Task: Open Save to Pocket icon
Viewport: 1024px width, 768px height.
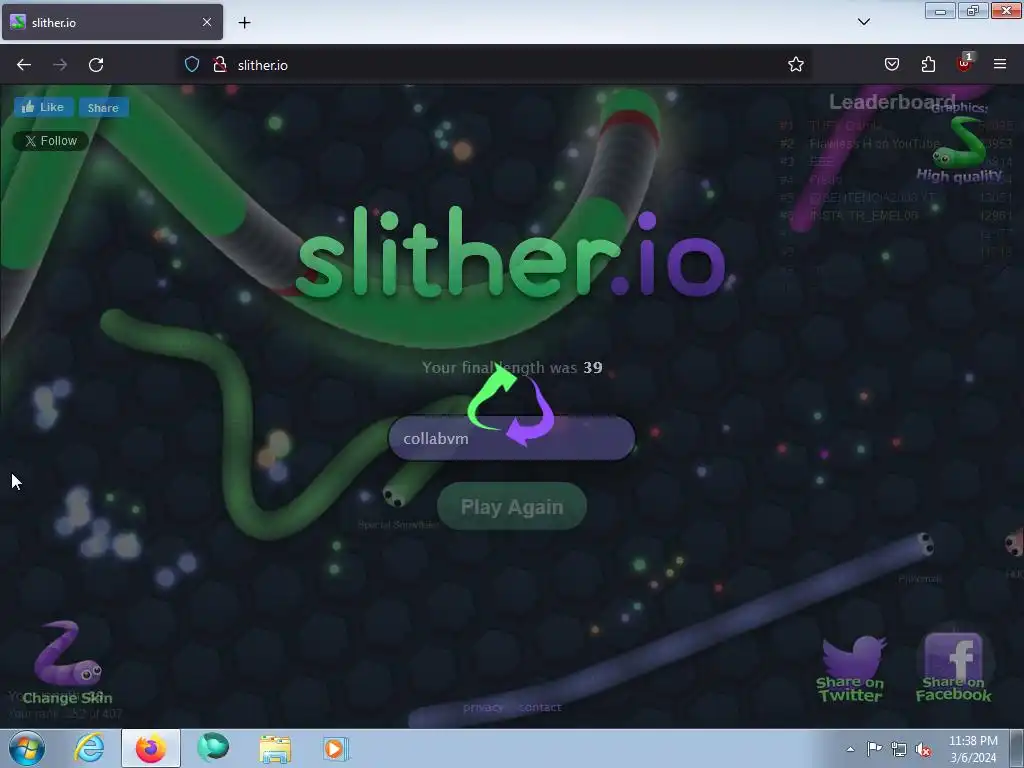Action: coord(892,65)
